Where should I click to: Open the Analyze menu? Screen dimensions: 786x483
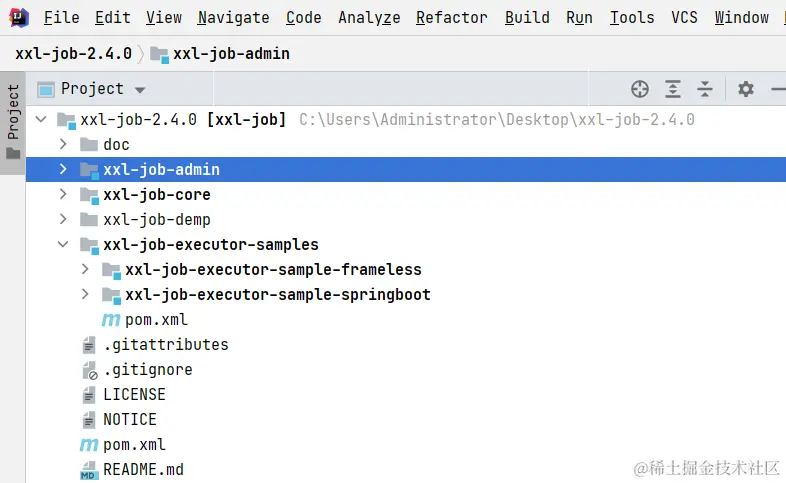(x=369, y=18)
